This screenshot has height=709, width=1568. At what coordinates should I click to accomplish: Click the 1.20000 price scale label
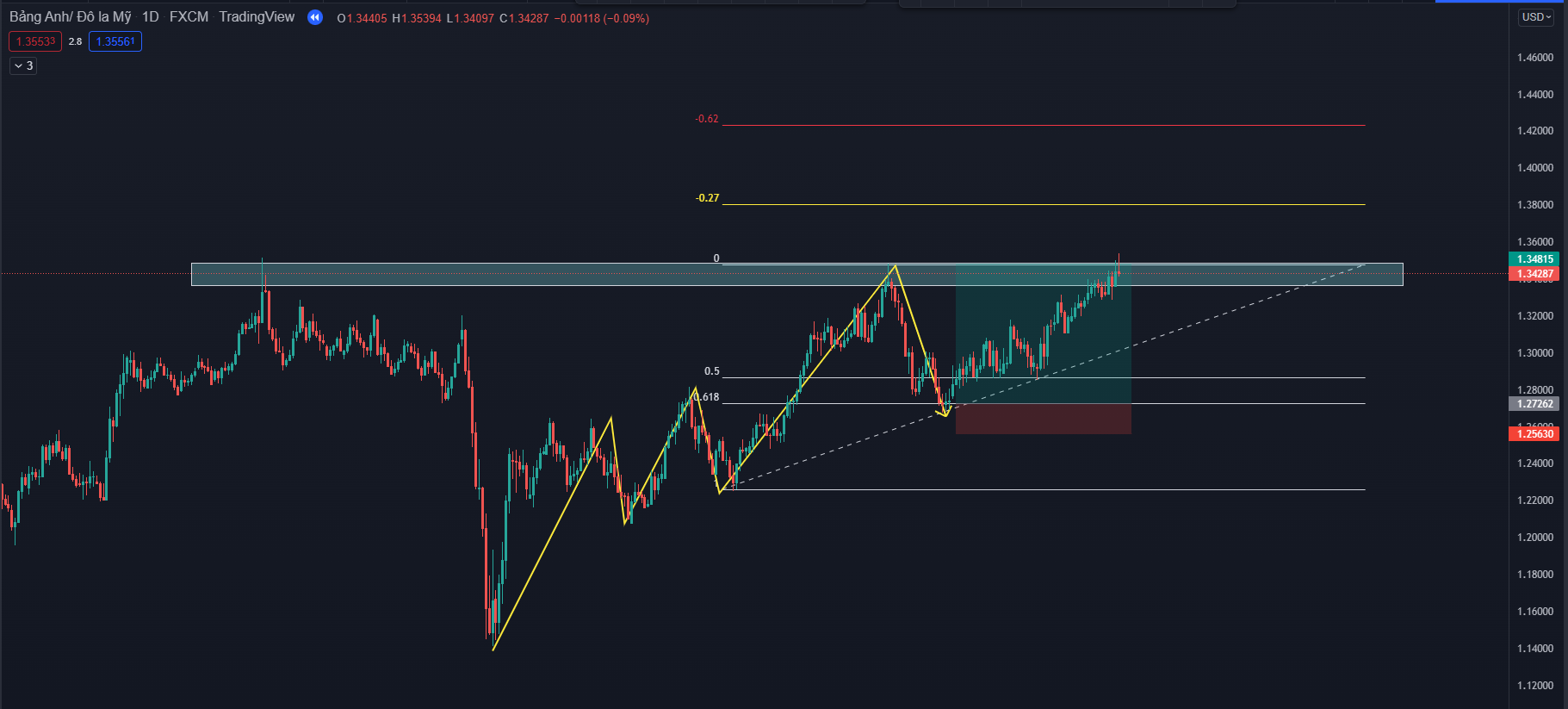pos(1535,538)
